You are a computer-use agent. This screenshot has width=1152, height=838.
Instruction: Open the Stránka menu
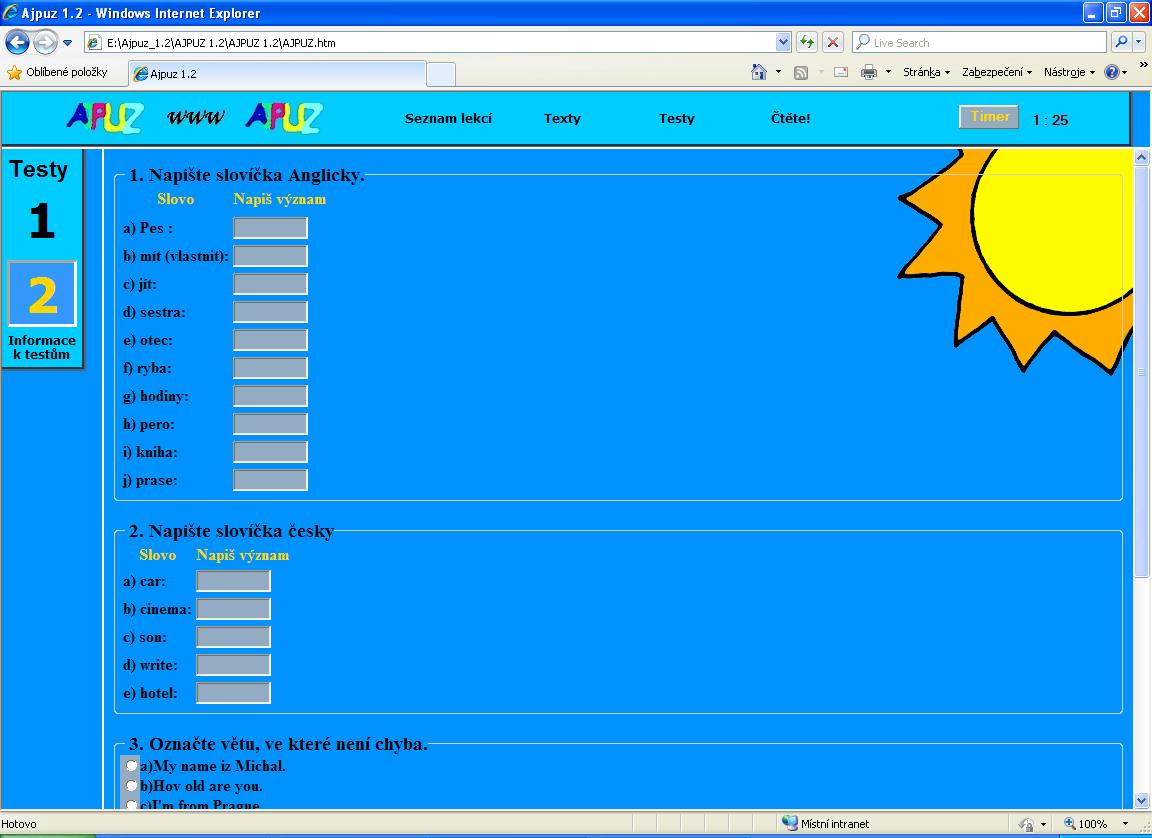tap(926, 72)
